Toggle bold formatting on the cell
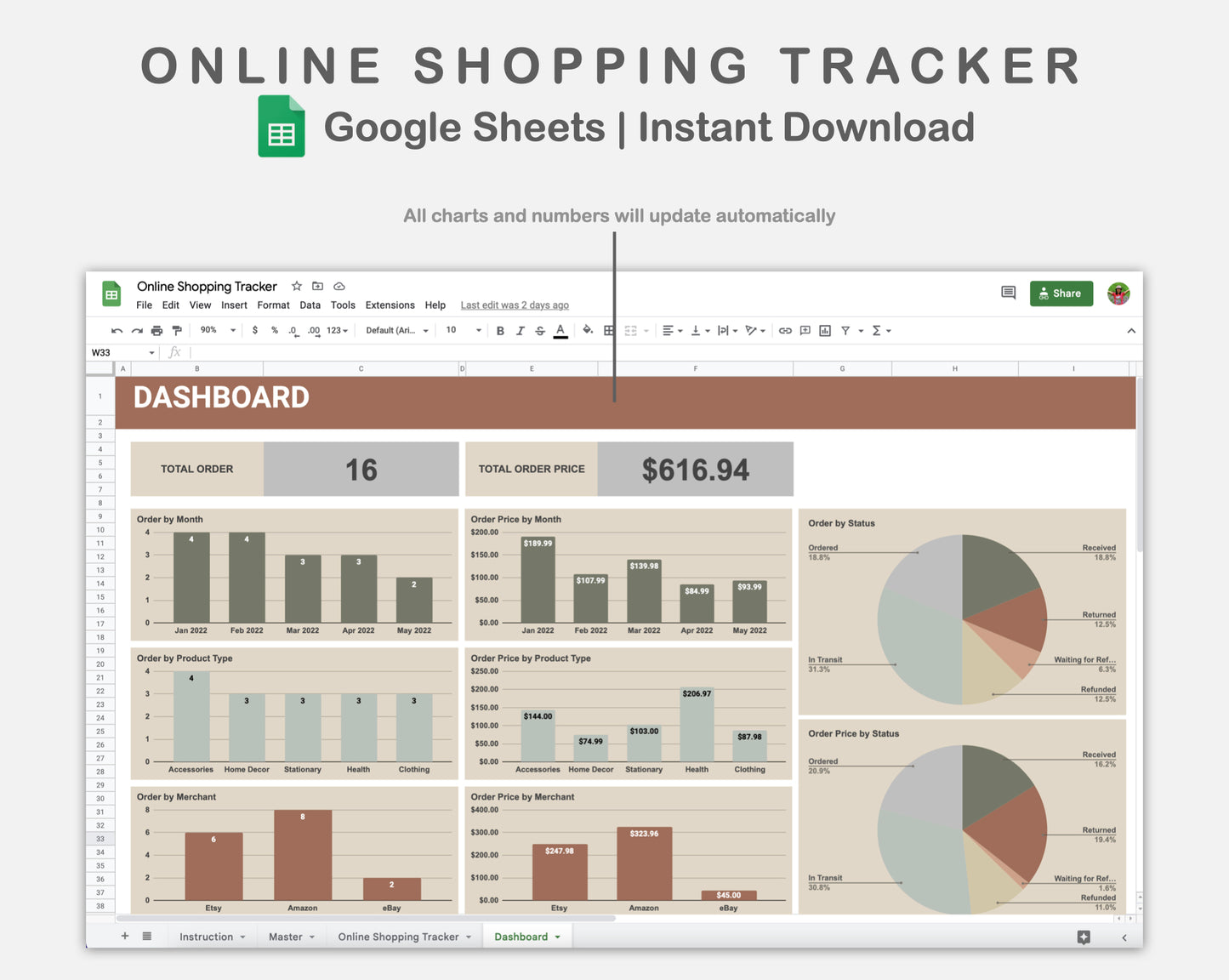The image size is (1229, 980). tap(500, 330)
